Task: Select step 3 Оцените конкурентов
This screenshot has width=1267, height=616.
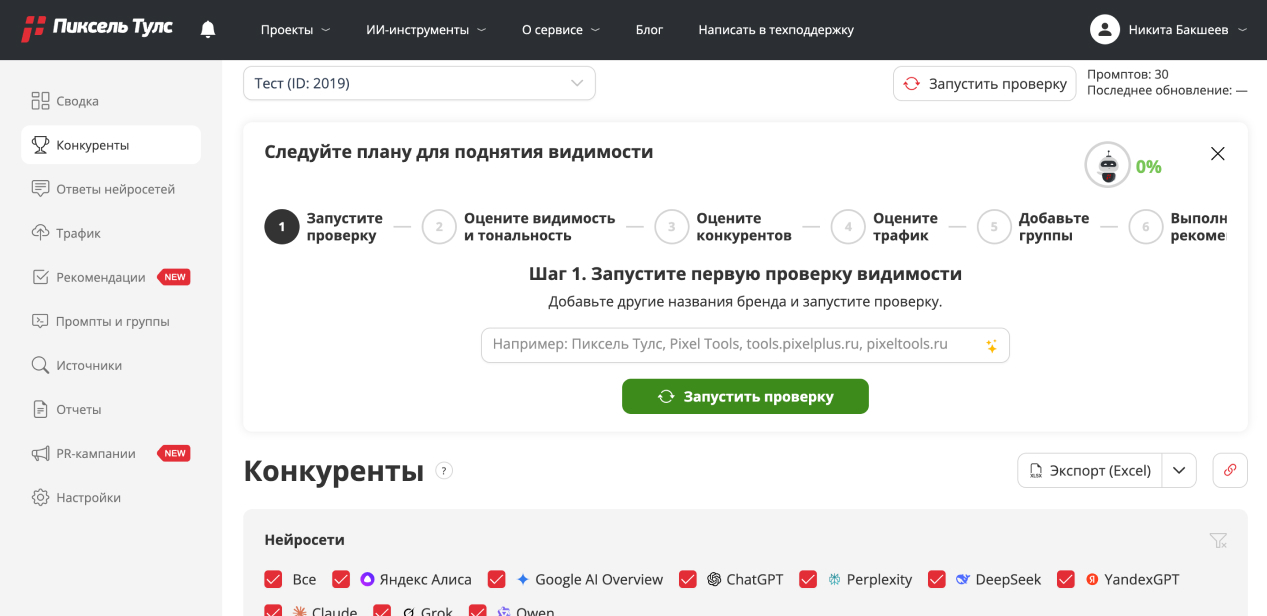Action: (x=724, y=227)
